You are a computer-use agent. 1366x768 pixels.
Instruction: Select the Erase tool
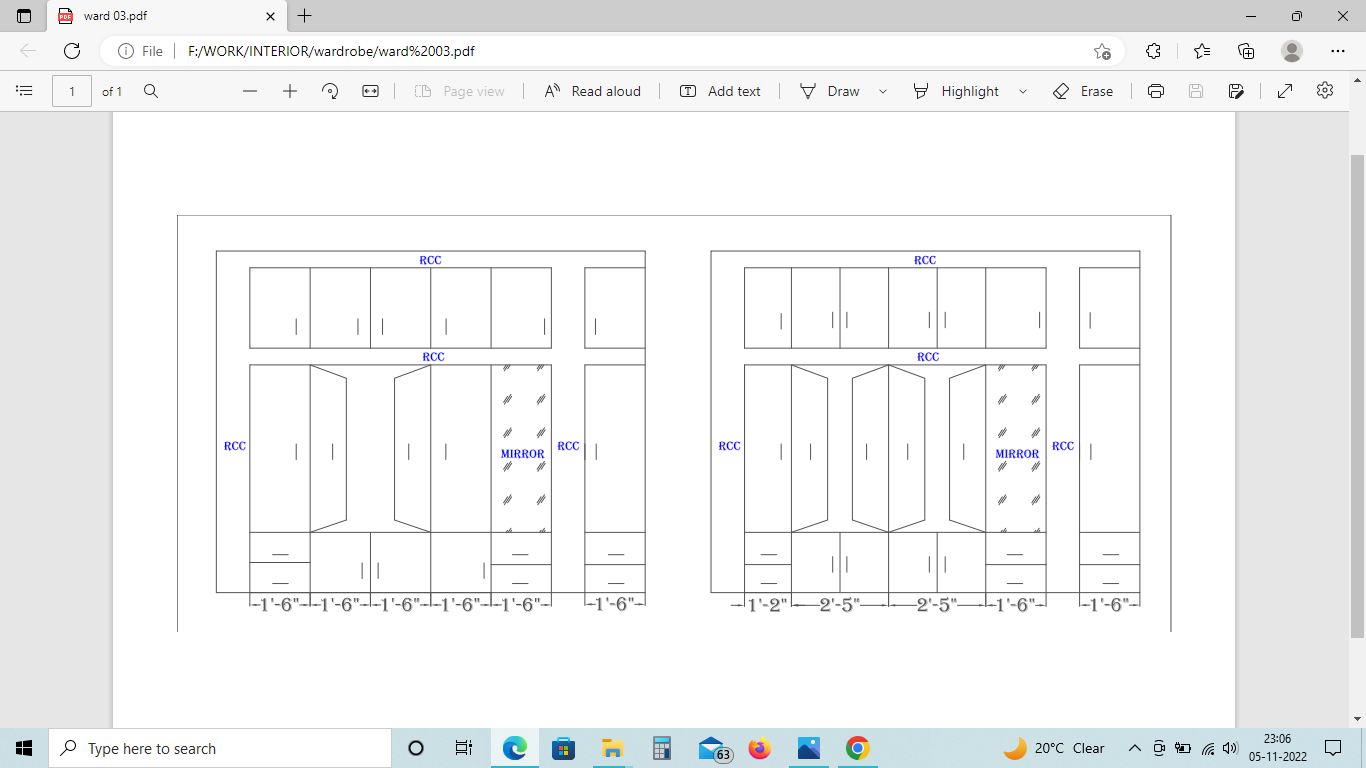(x=1083, y=91)
